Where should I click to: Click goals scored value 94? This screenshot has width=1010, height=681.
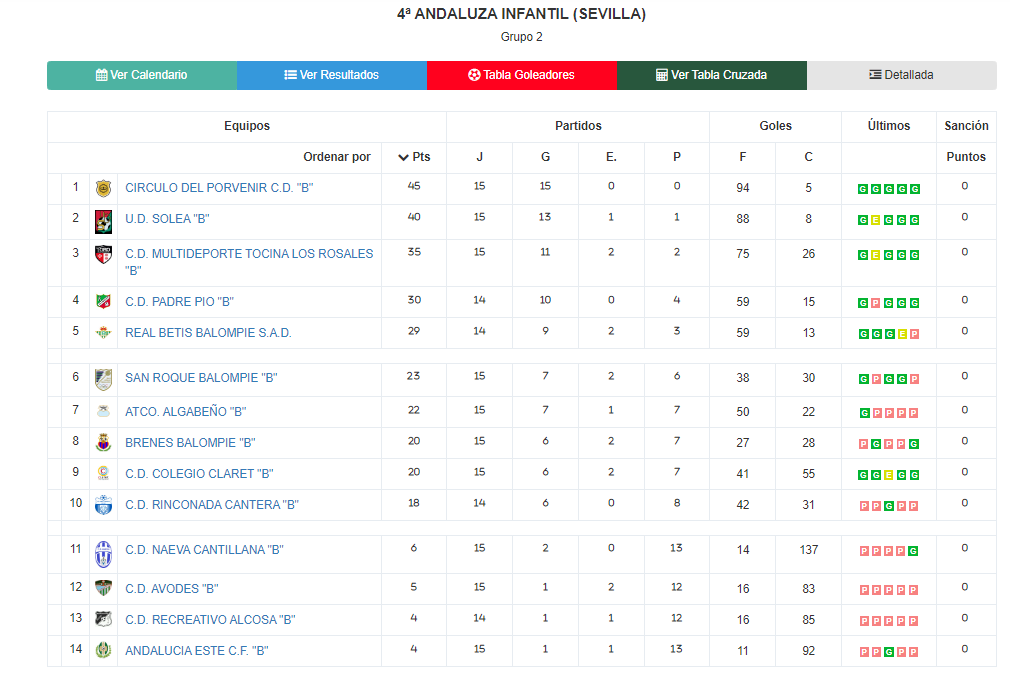click(x=743, y=188)
